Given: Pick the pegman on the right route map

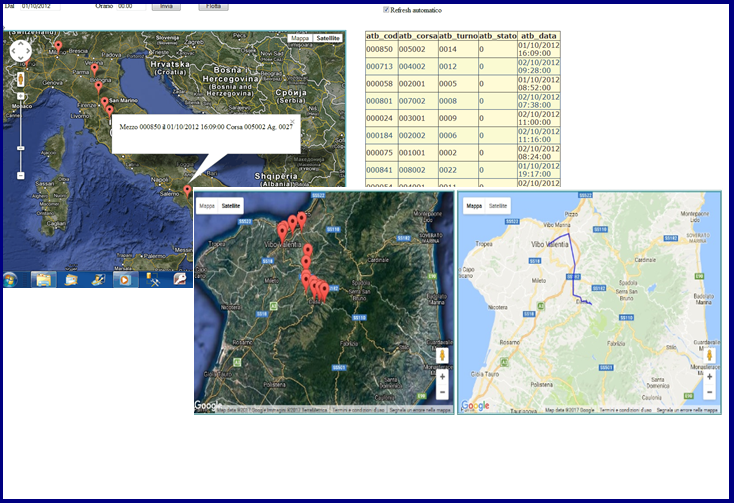Looking at the screenshot, I should (x=710, y=355).
